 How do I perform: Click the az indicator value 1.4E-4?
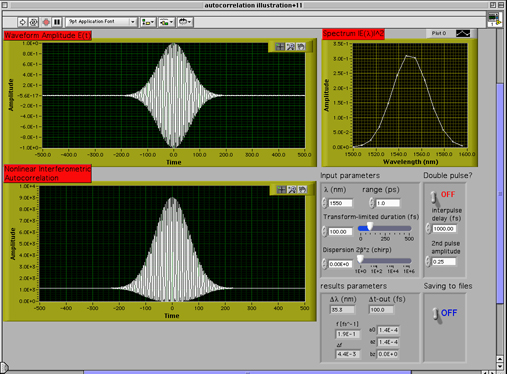pyautogui.click(x=388, y=342)
